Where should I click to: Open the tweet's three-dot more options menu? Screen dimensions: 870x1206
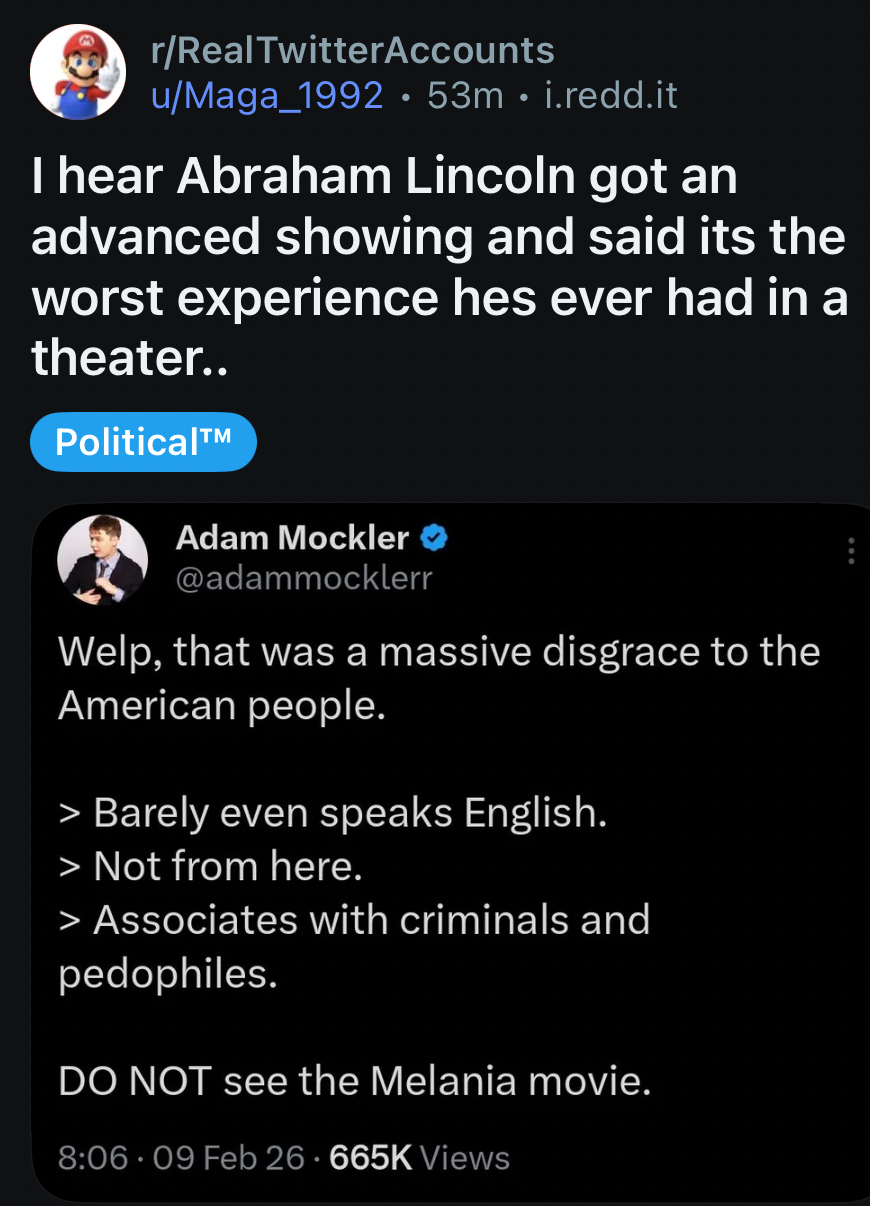pos(851,551)
